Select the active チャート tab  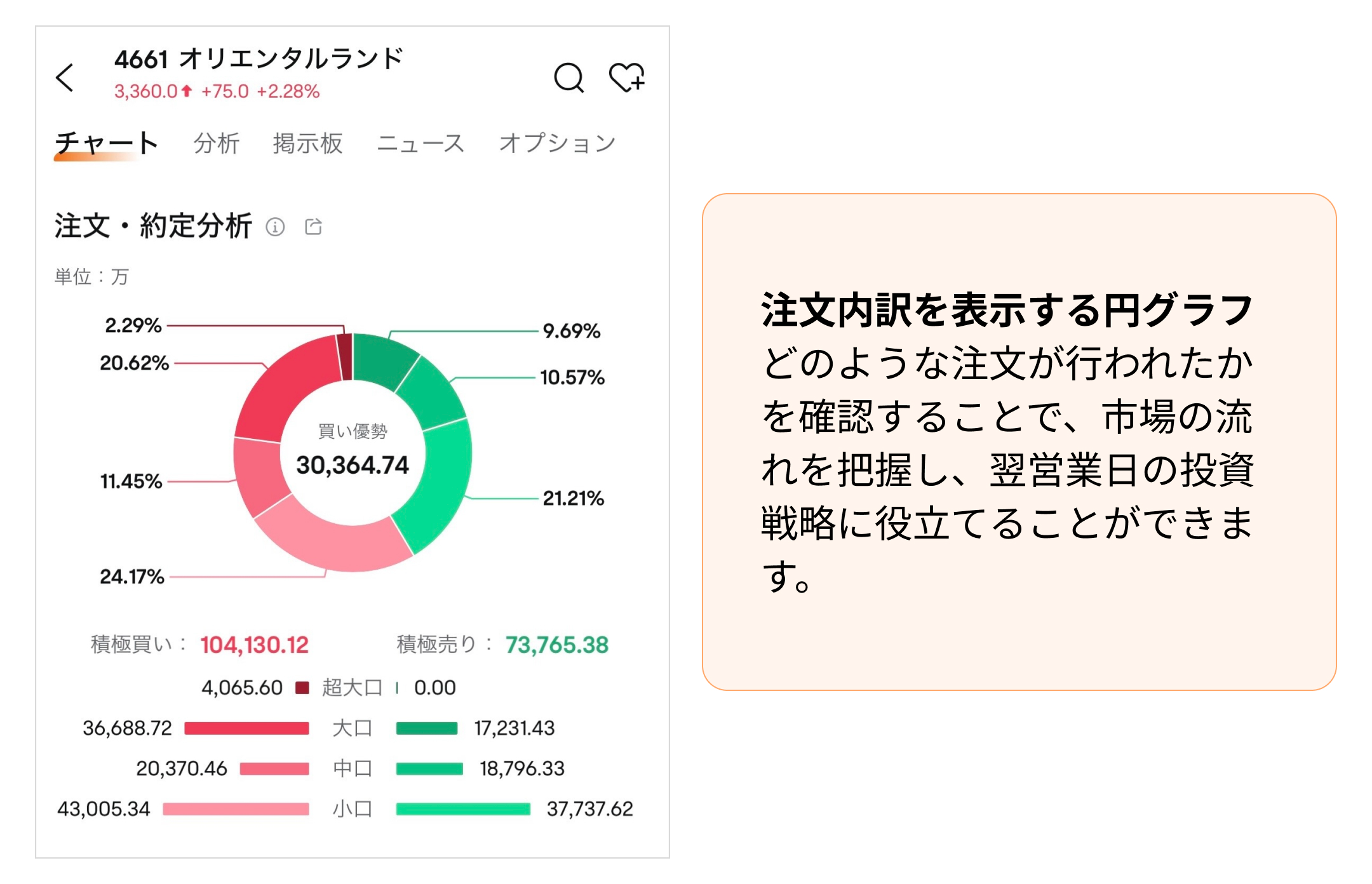105,143
